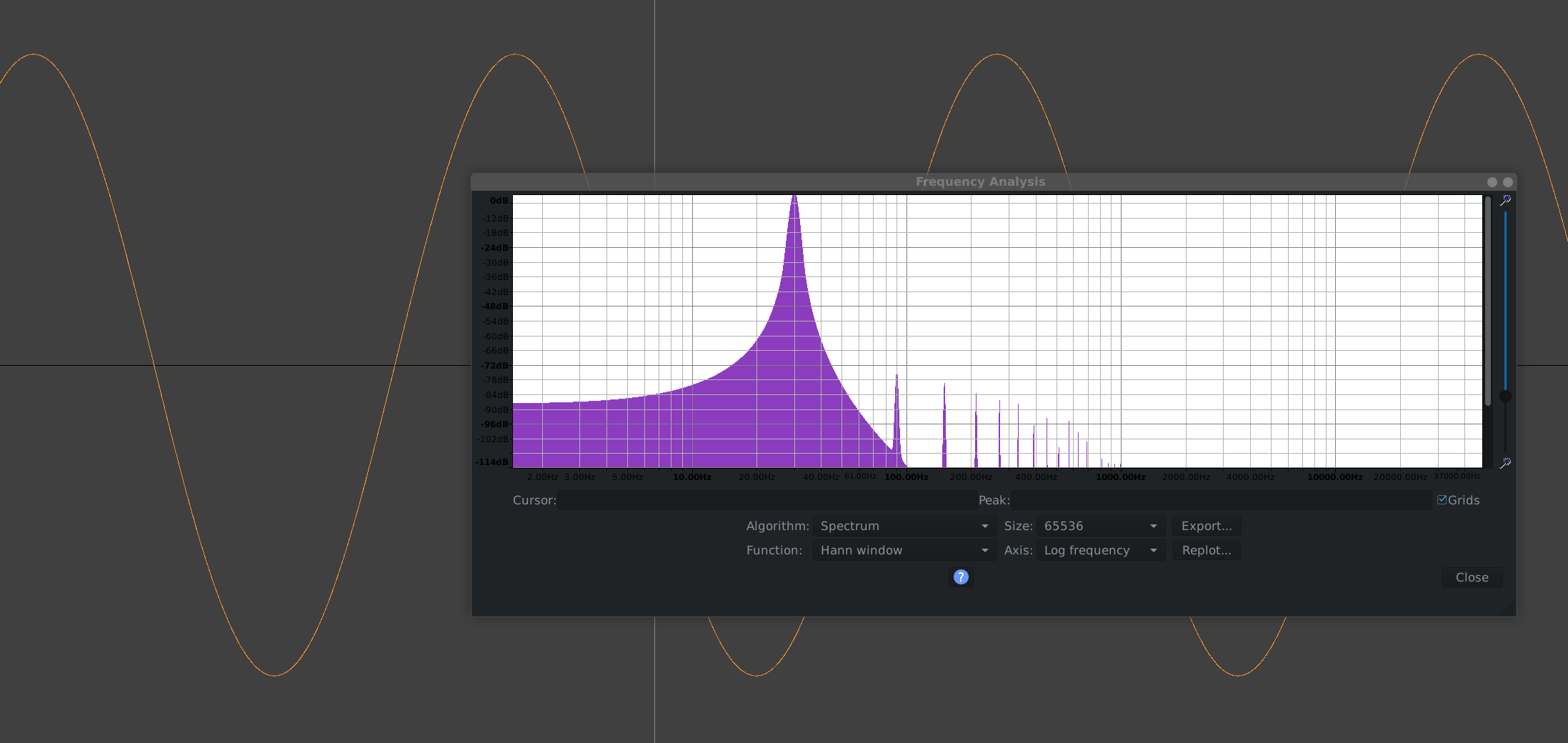Click the -48dB level label
Image resolution: width=1568 pixels, height=743 pixels.
pyautogui.click(x=495, y=306)
